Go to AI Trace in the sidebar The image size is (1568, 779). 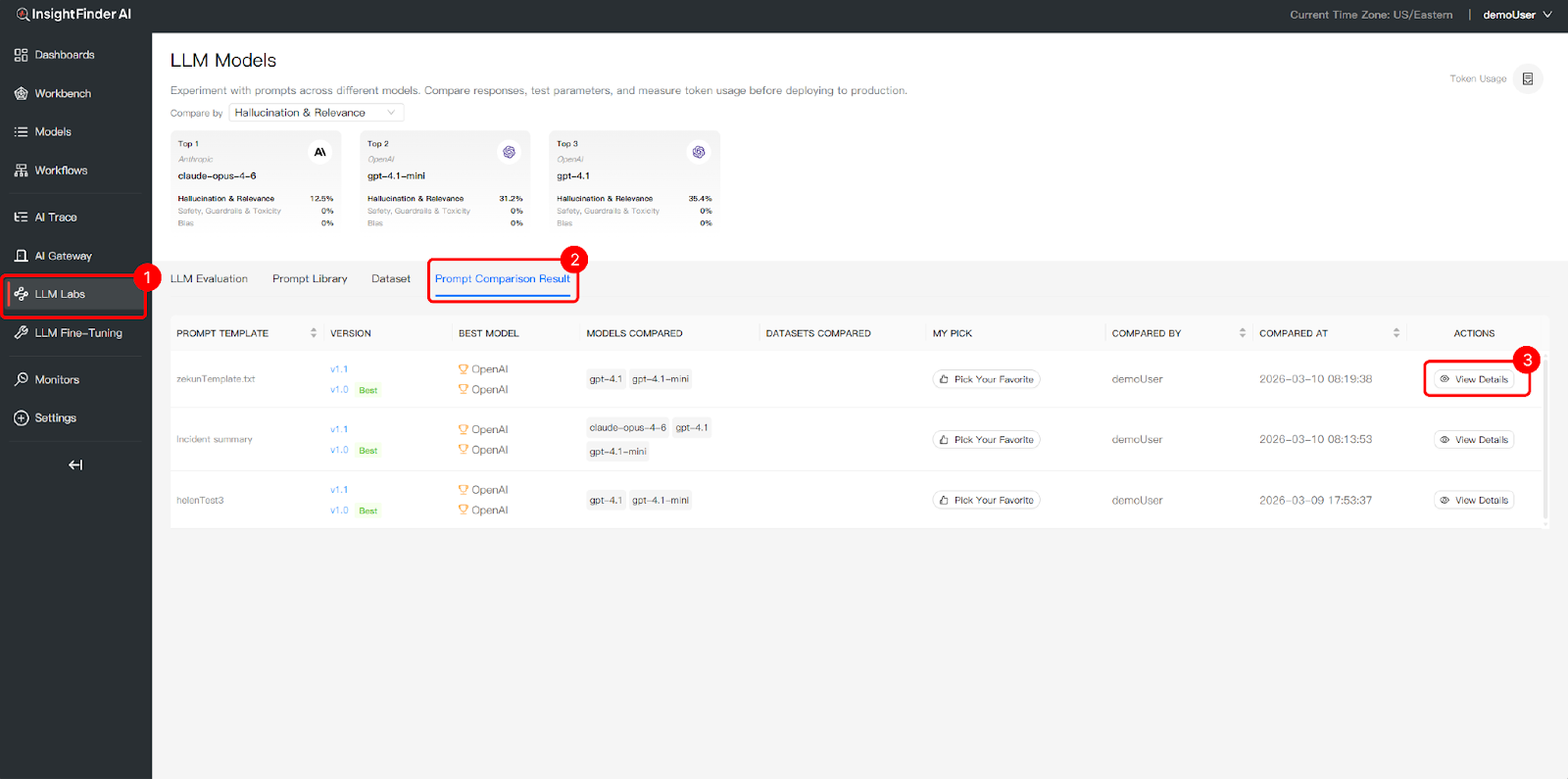pos(55,218)
